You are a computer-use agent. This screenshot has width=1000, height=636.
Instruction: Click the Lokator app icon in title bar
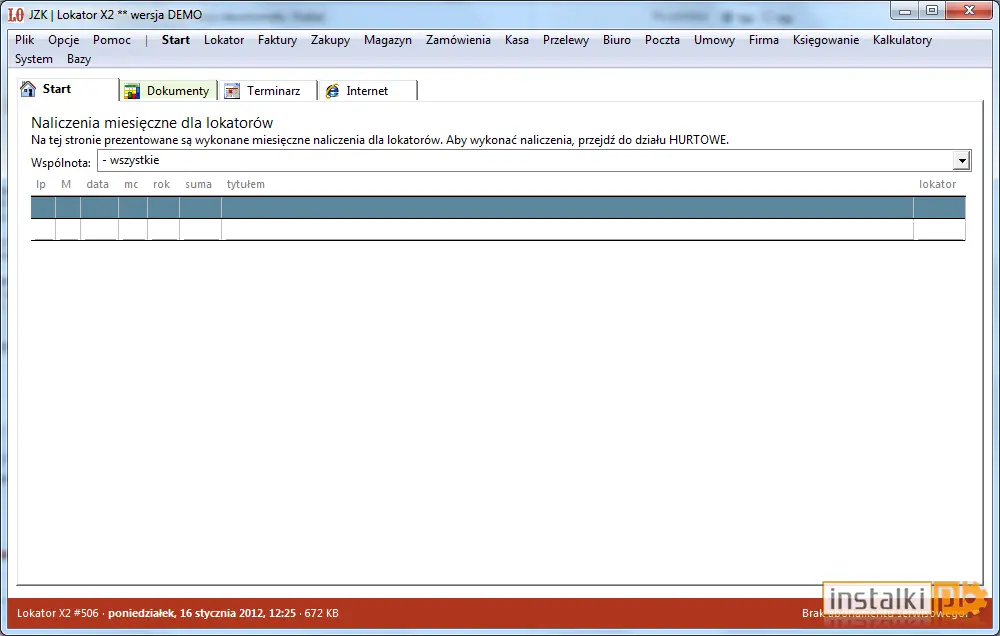point(16,14)
